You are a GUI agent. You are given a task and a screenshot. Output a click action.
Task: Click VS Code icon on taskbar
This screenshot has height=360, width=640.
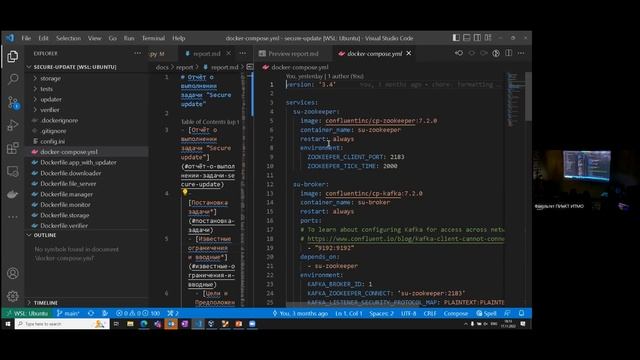198,324
